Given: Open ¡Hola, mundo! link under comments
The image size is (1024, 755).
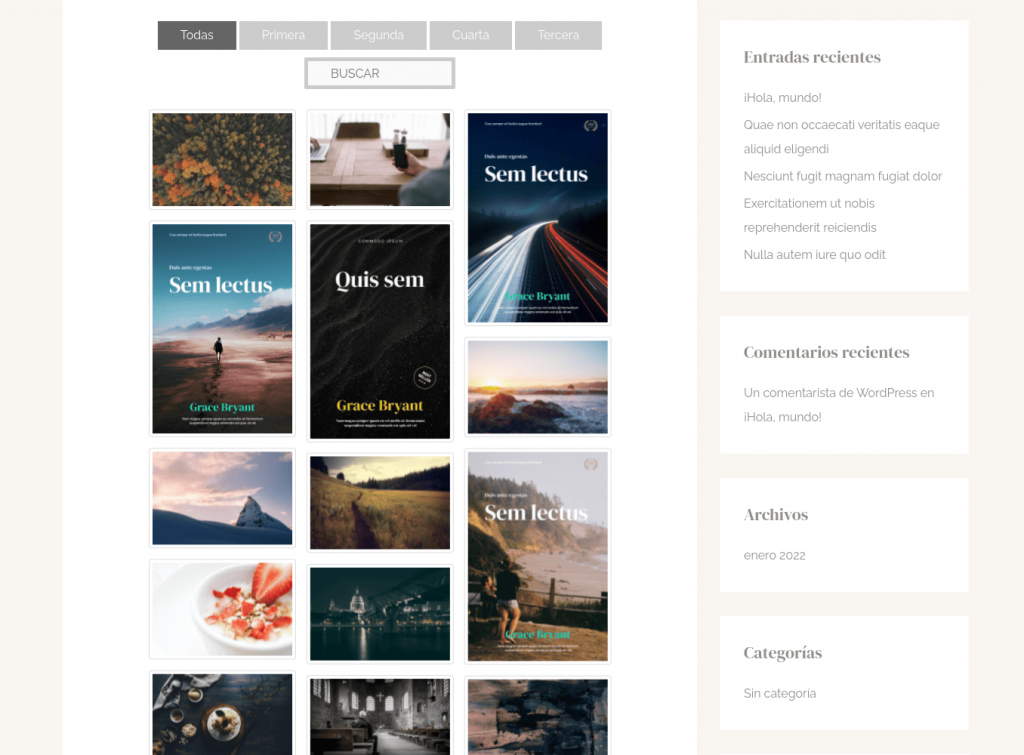Looking at the screenshot, I should 782,417.
